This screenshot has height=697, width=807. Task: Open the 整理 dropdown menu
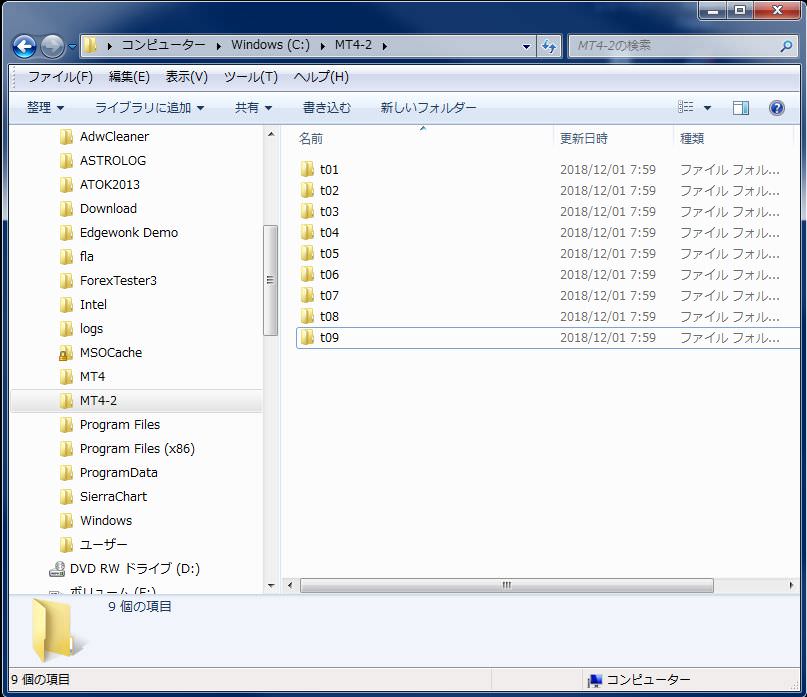(45, 108)
